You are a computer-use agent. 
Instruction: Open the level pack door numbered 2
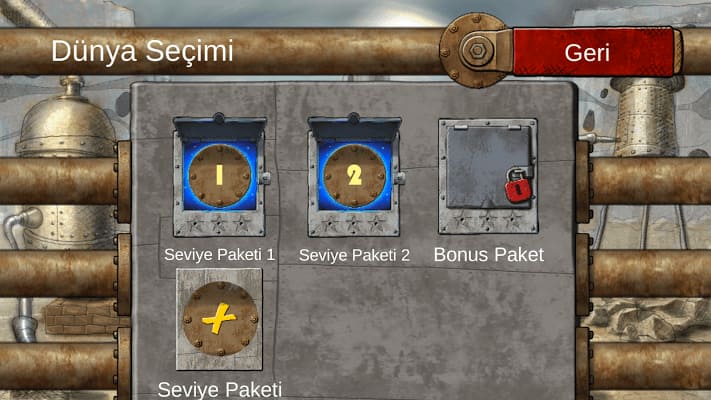(x=354, y=176)
